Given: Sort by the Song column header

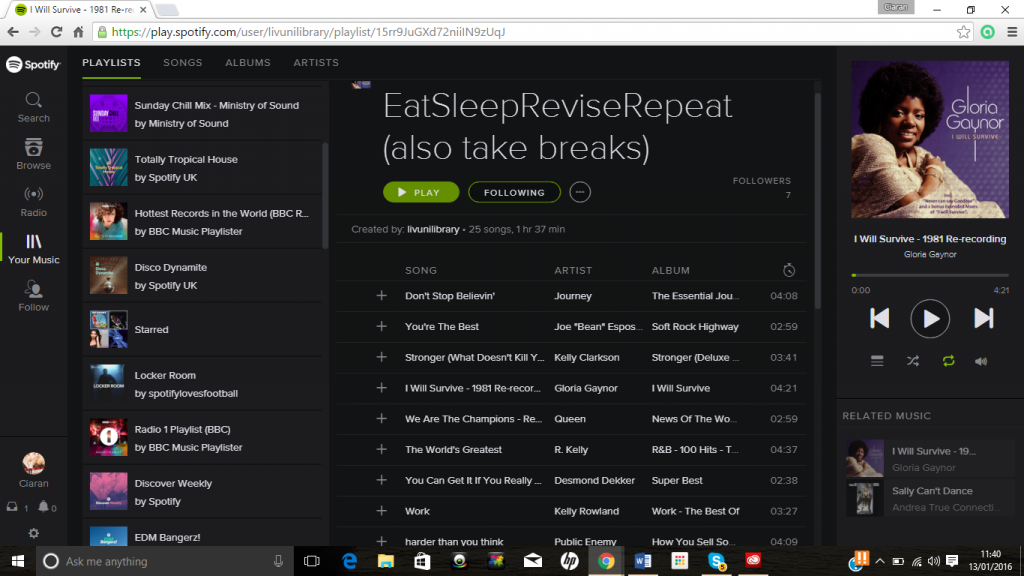Looking at the screenshot, I should 421,270.
